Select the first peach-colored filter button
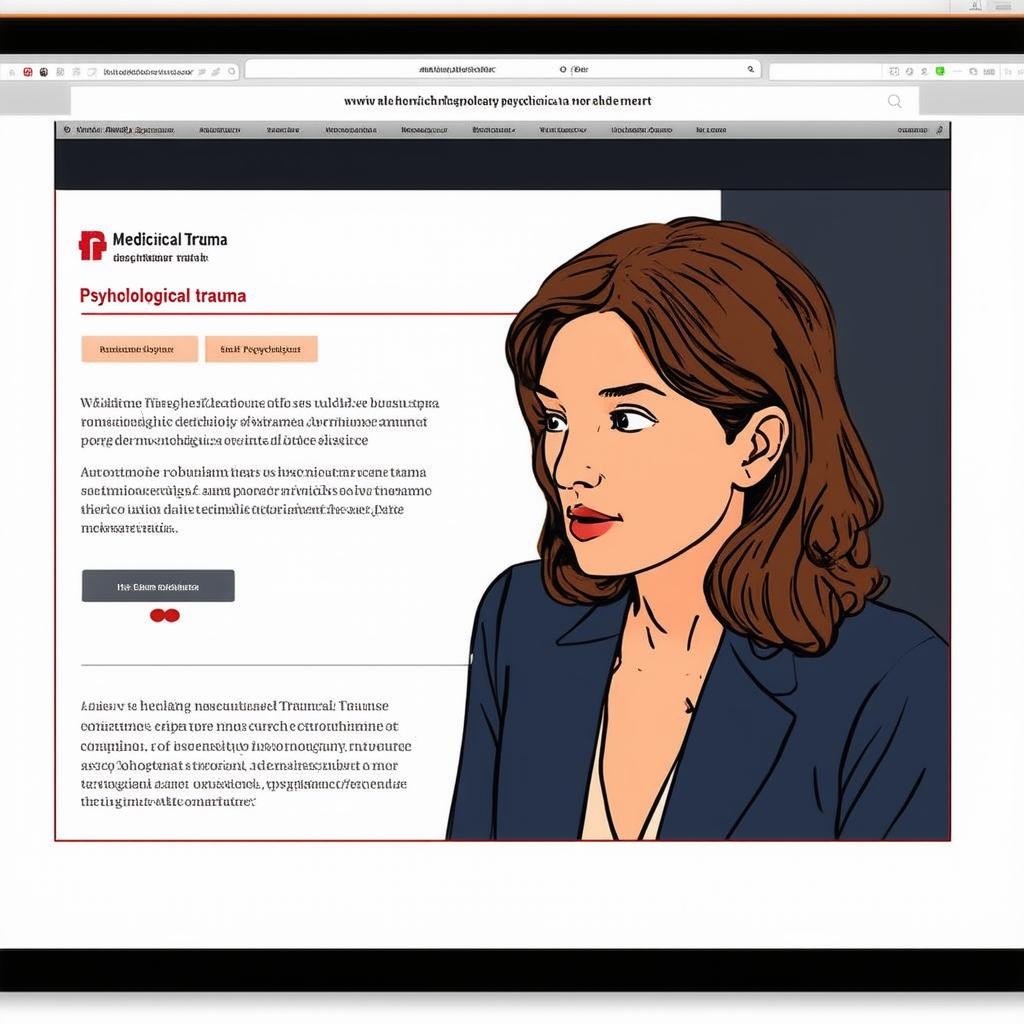The height and width of the screenshot is (1024, 1024). [140, 349]
